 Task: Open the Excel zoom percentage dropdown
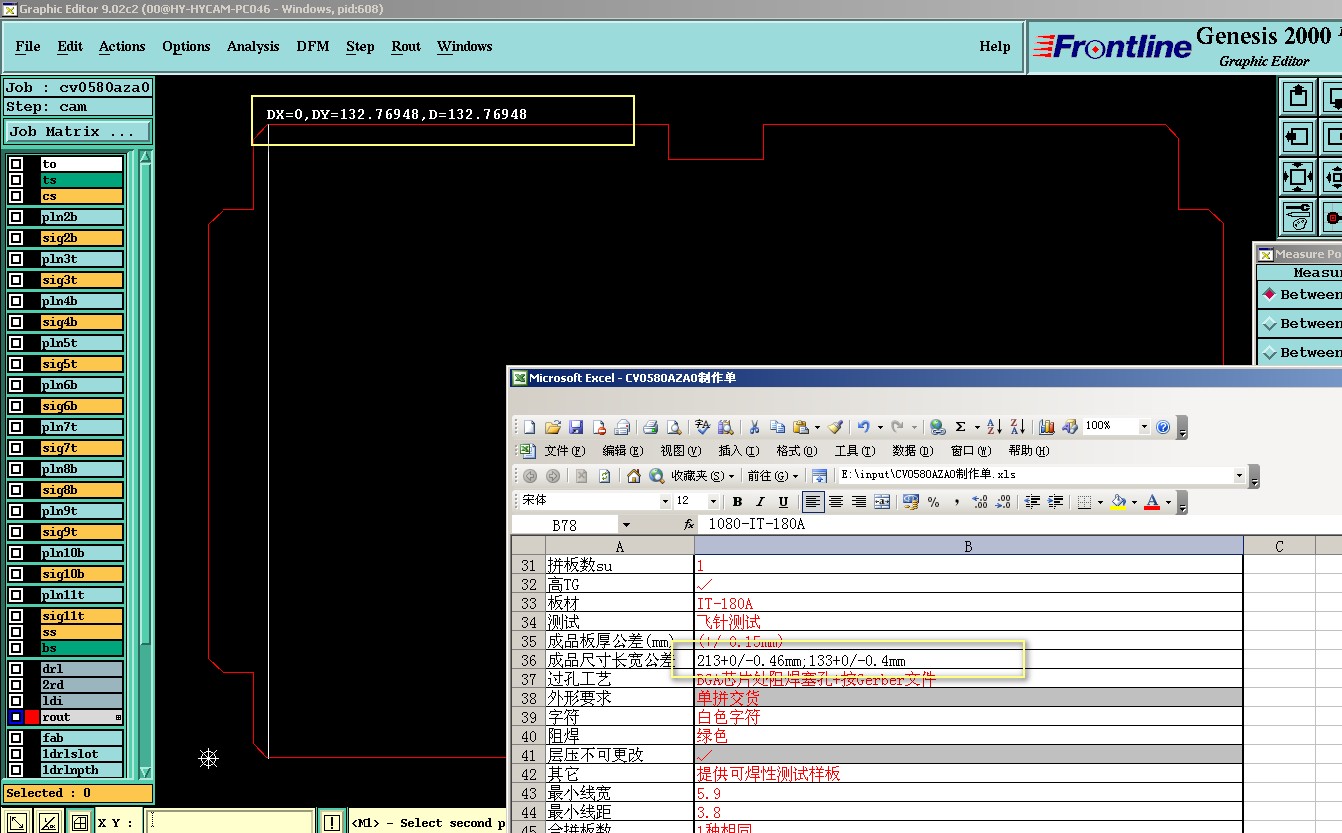click(x=1143, y=426)
